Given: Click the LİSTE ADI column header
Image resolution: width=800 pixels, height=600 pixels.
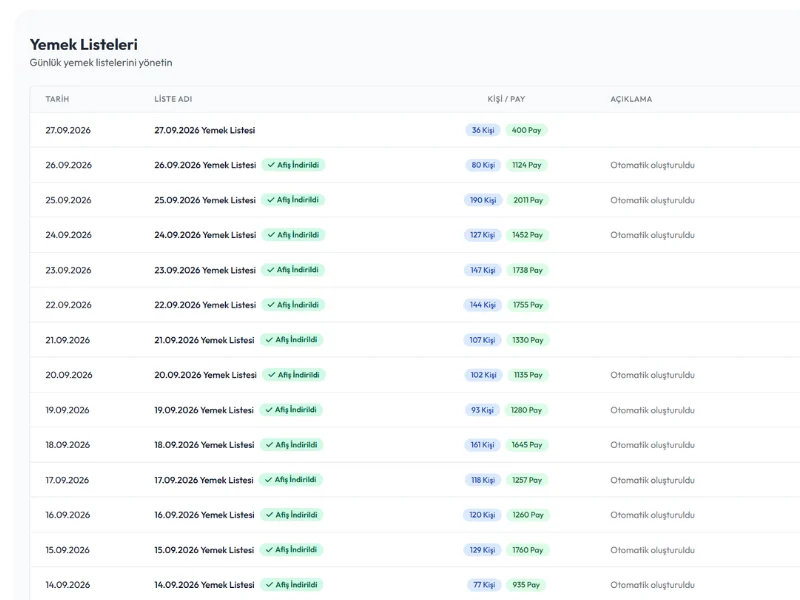Looking at the screenshot, I should 173,99.
